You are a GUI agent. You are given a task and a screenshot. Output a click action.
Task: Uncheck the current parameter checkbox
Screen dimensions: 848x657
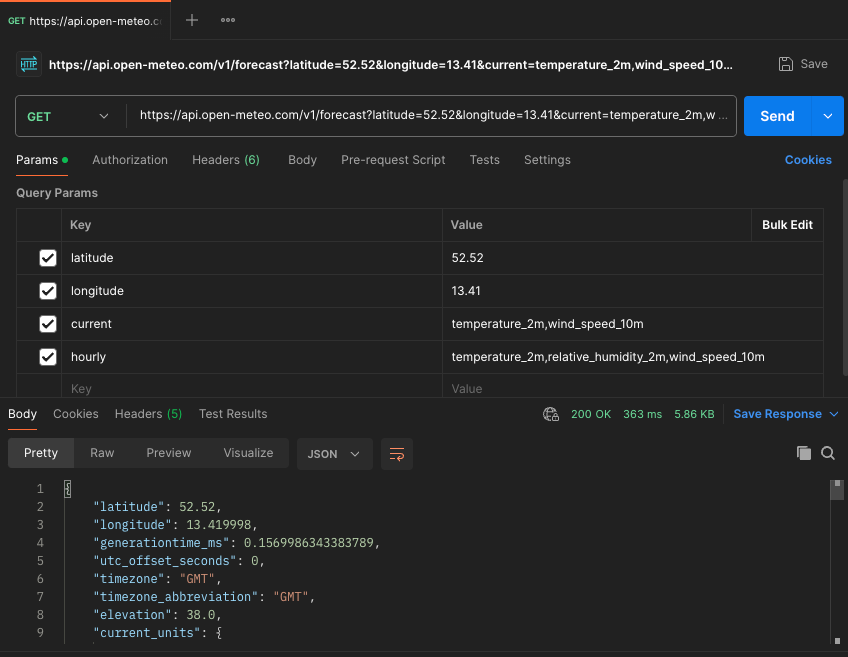click(48, 324)
